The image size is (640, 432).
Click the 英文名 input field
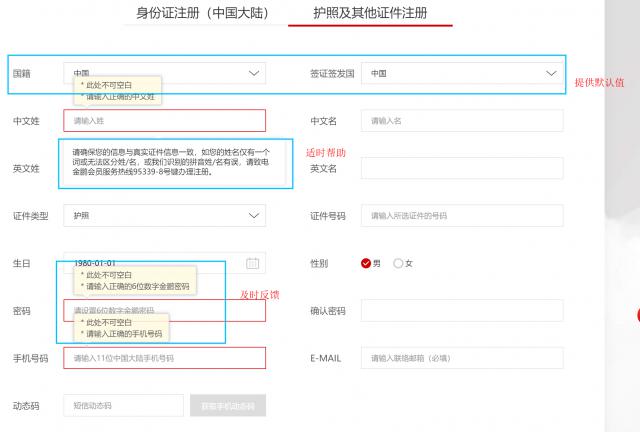(x=461, y=168)
